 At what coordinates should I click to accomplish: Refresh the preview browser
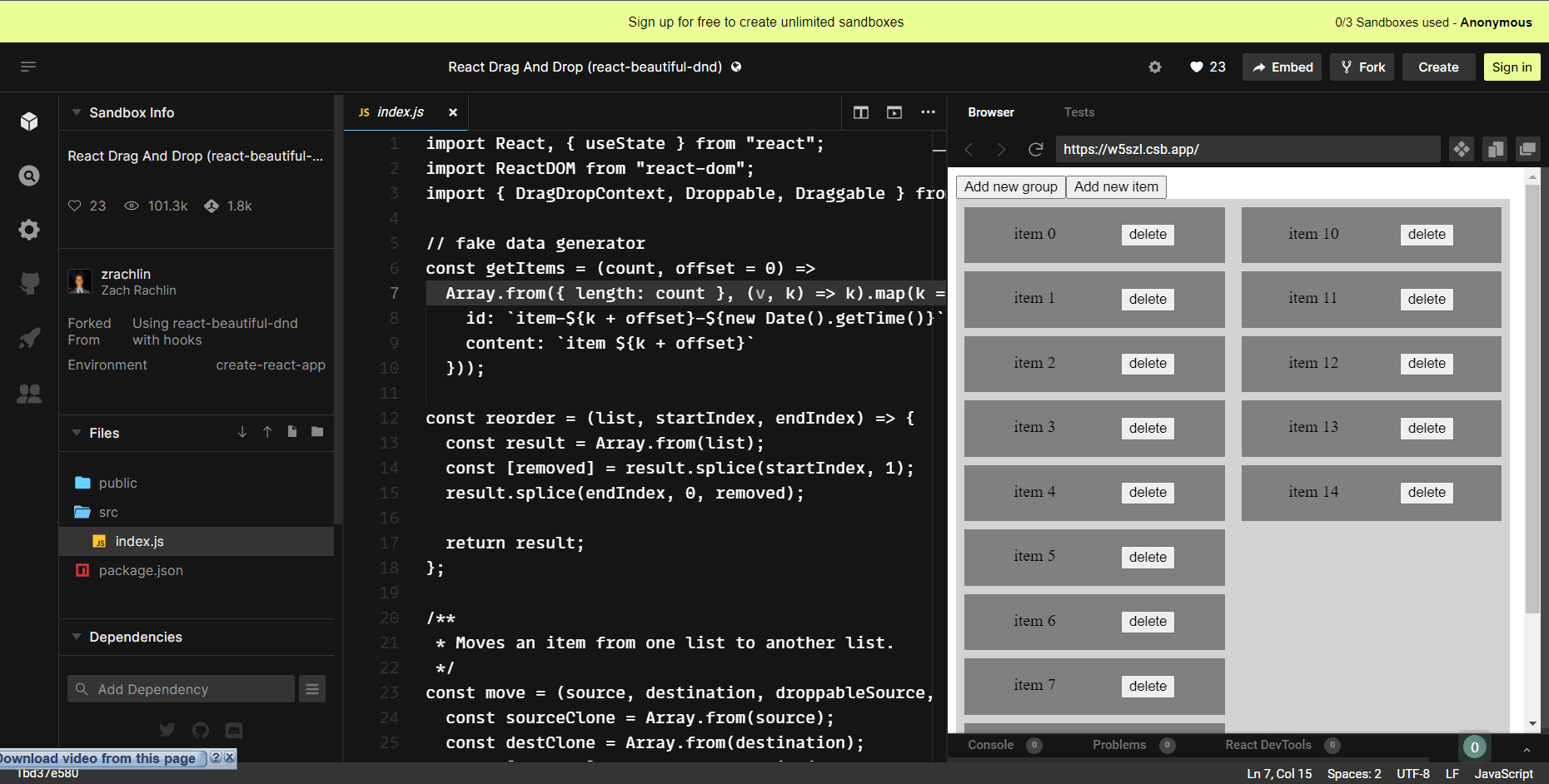coord(1035,149)
